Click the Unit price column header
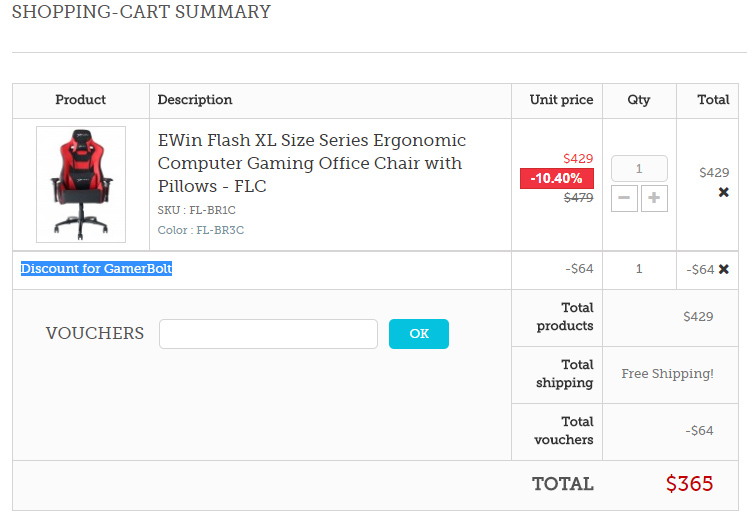This screenshot has height=521, width=747. pyautogui.click(x=561, y=100)
